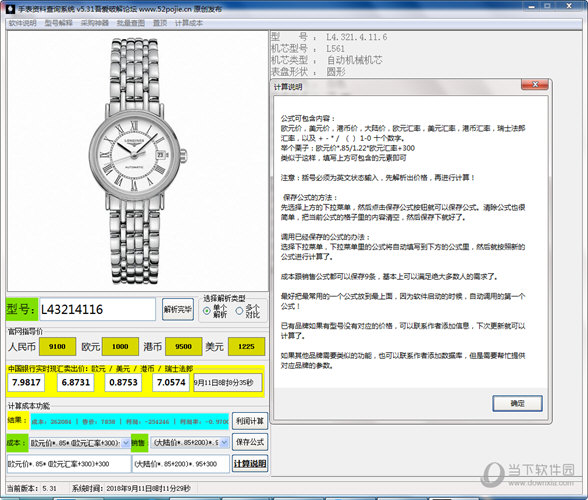Click the 机芯类型 自动机械机芯 line
The image size is (588, 500).
pos(327,60)
